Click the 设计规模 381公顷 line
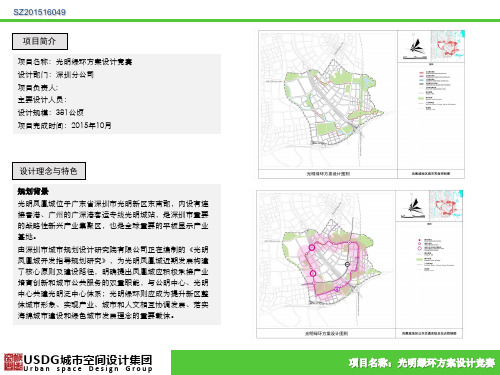Screen dimensions: 500x375 pos(51,112)
